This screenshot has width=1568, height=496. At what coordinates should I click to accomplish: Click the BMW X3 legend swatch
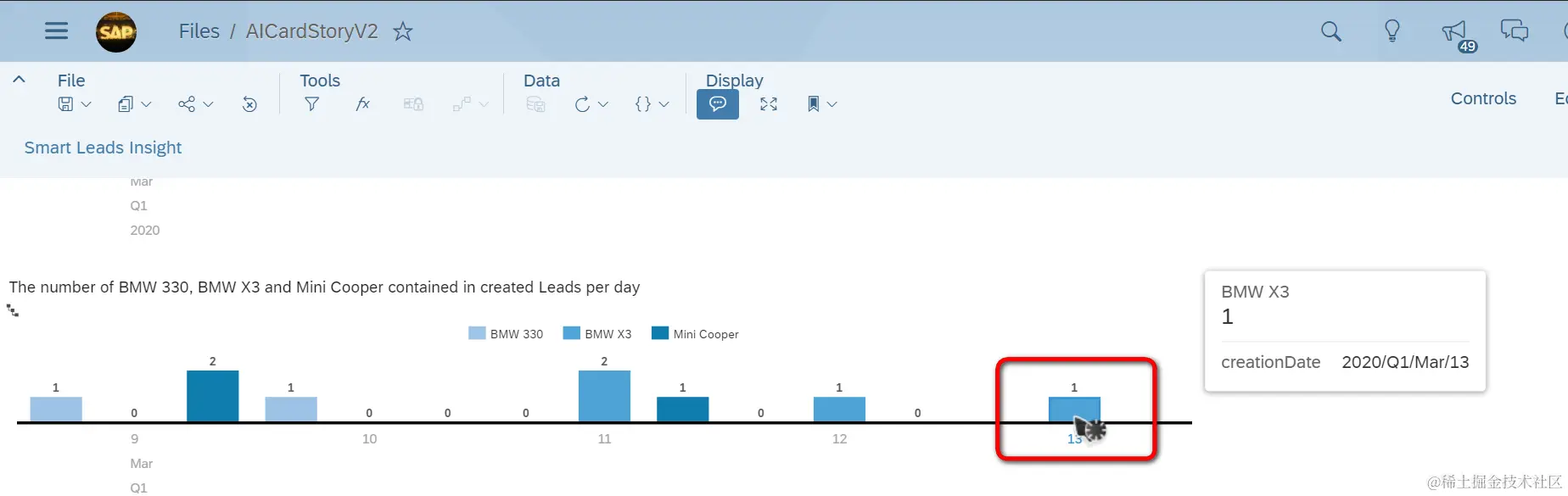(x=571, y=333)
